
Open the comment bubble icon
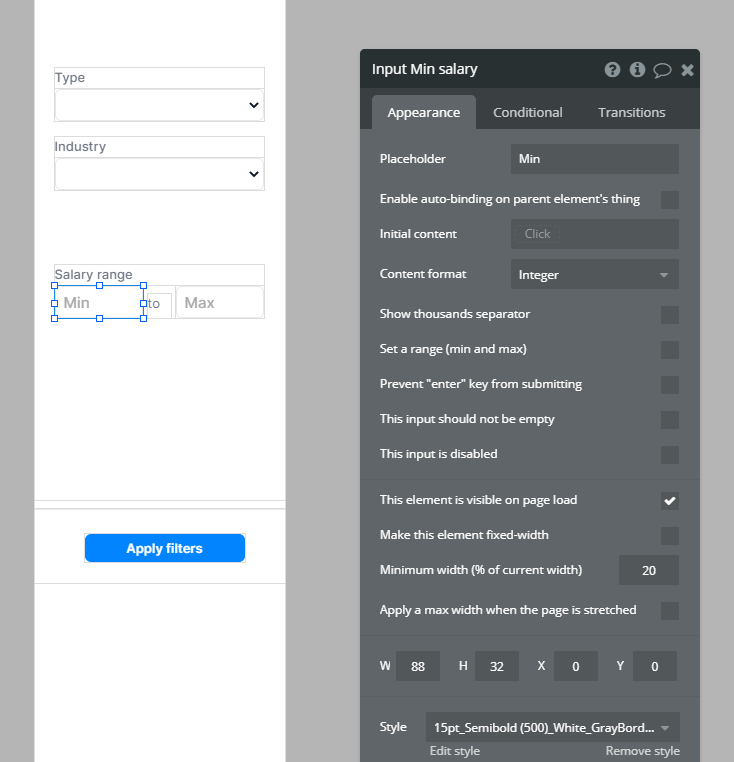point(662,70)
